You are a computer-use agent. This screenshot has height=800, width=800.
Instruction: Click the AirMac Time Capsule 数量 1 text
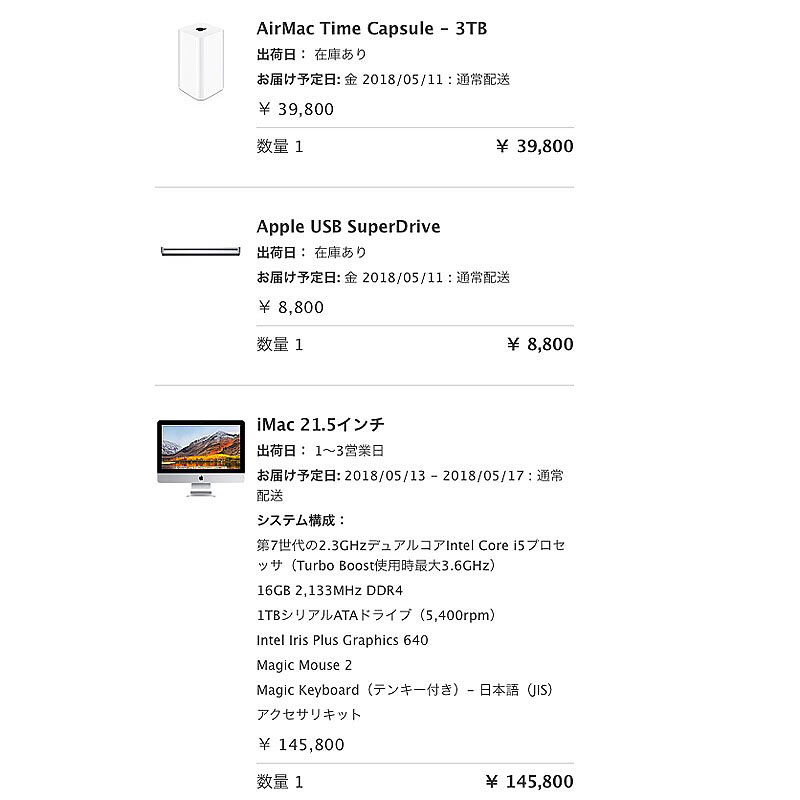point(280,147)
